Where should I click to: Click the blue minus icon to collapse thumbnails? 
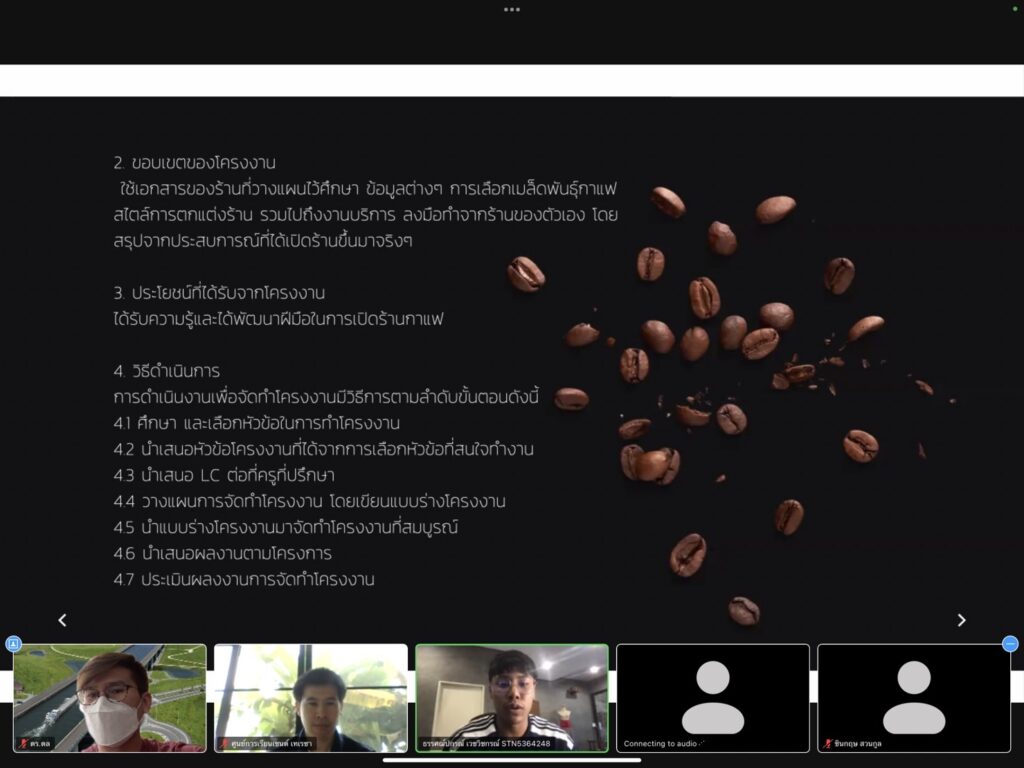click(1010, 644)
